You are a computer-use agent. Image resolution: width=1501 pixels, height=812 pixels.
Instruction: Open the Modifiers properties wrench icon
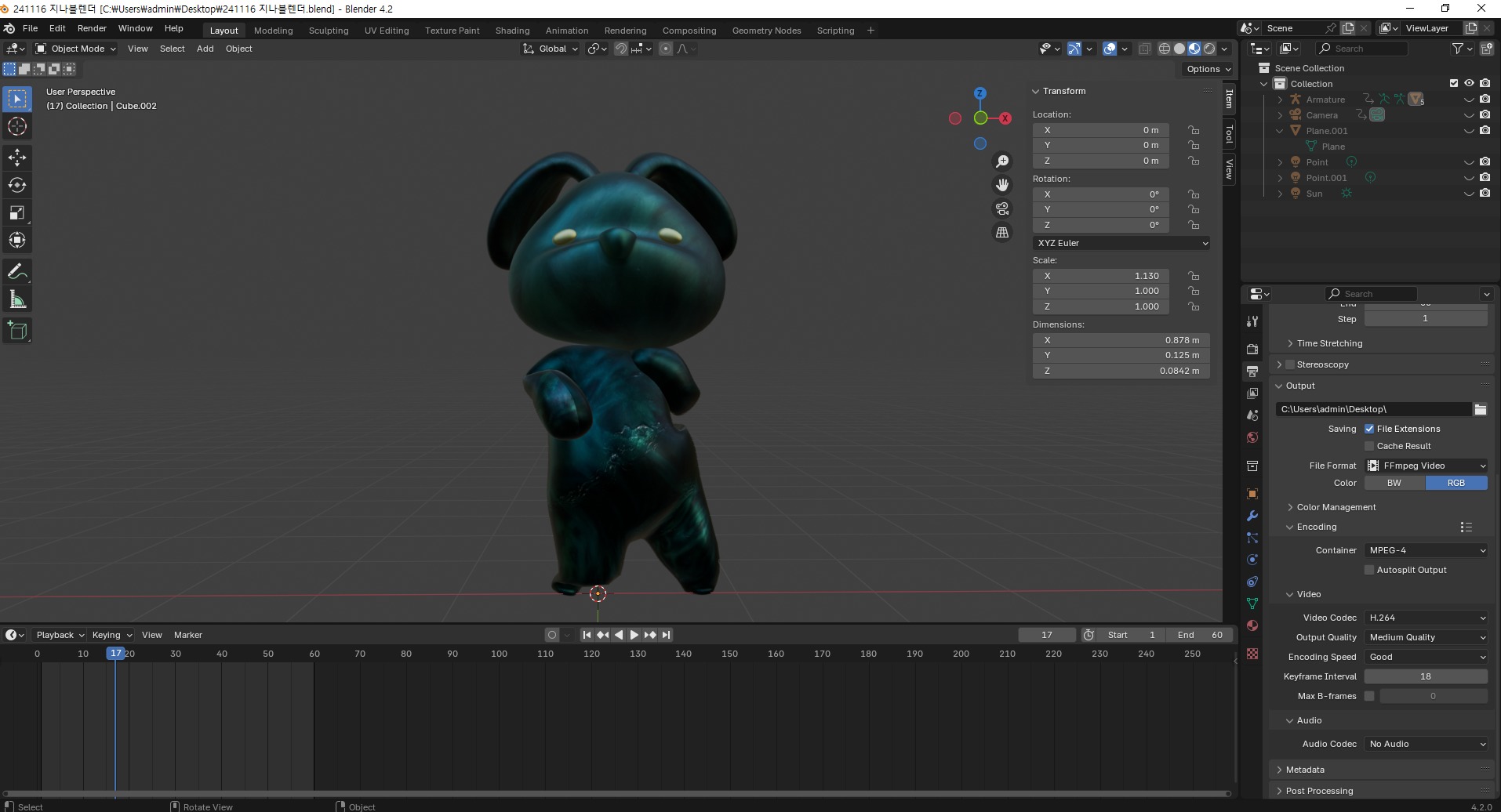tap(1252, 516)
